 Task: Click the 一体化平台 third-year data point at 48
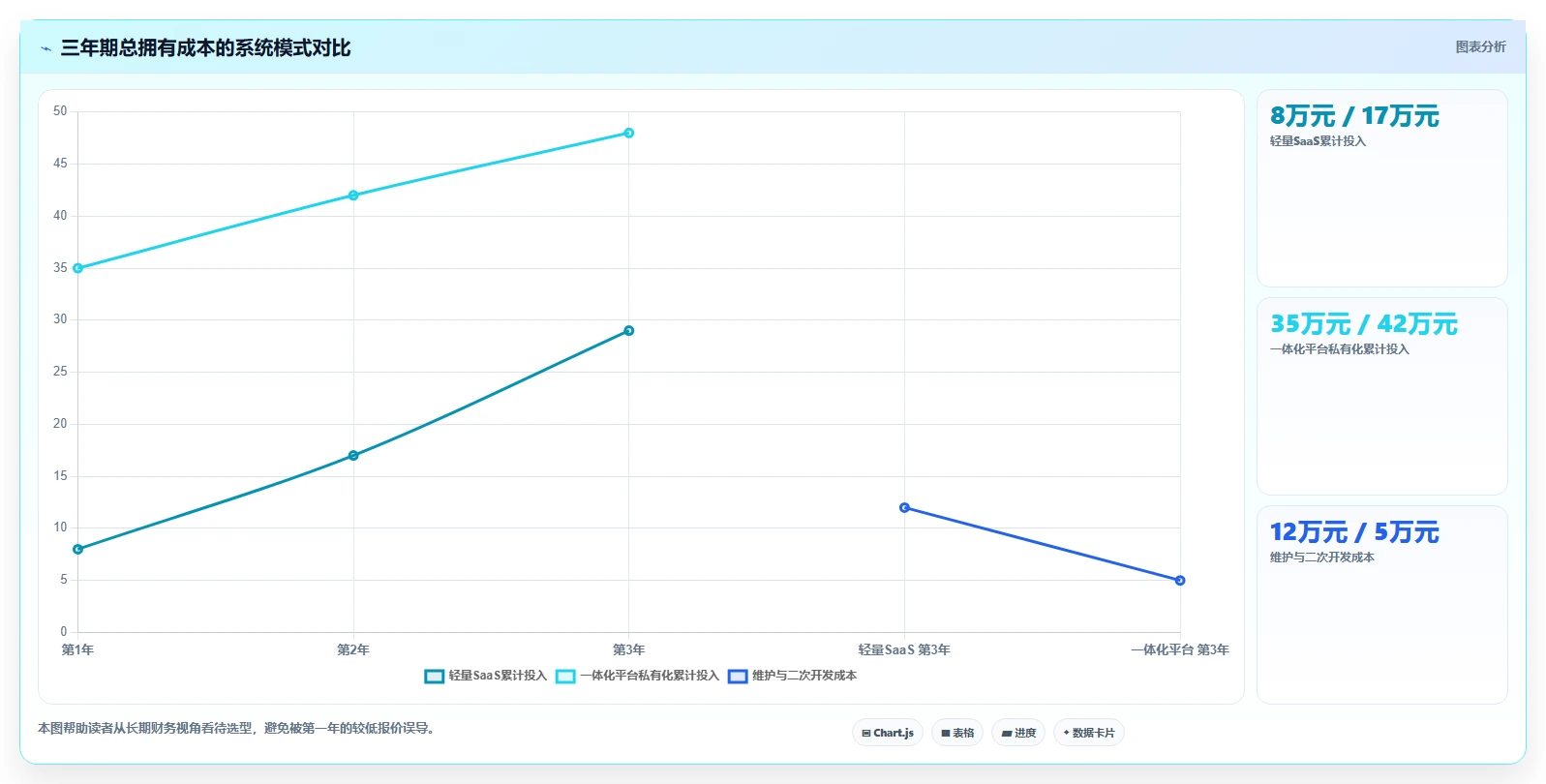(629, 133)
